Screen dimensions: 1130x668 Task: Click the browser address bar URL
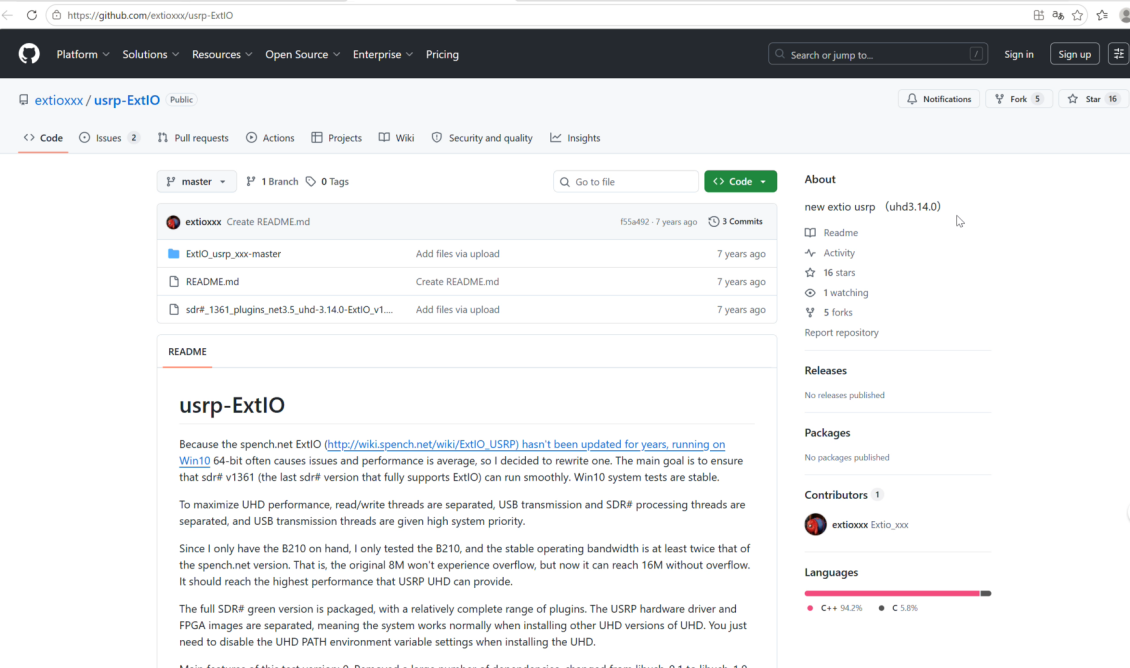tap(150, 15)
